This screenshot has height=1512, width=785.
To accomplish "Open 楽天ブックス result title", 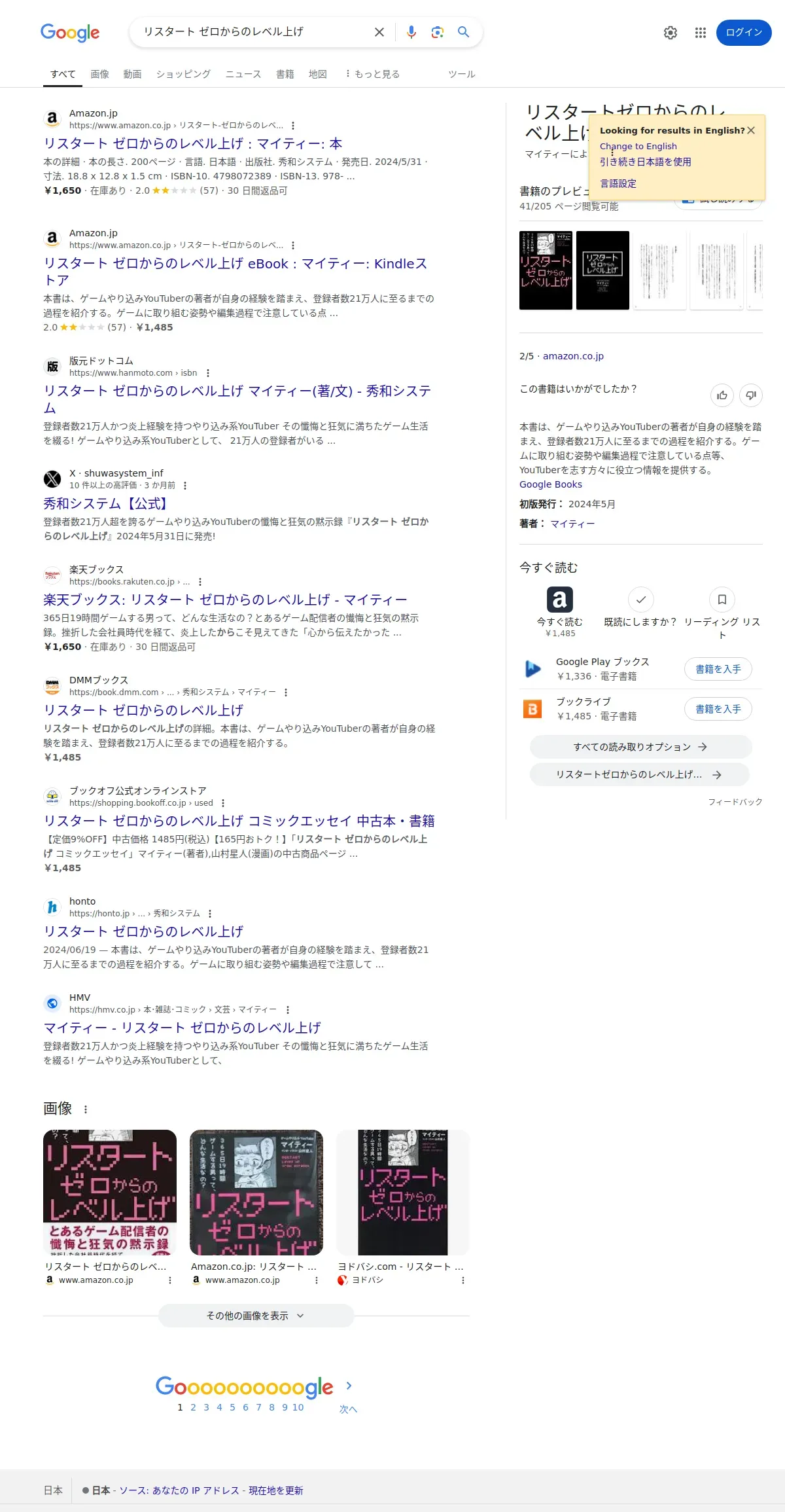I will pos(225,600).
